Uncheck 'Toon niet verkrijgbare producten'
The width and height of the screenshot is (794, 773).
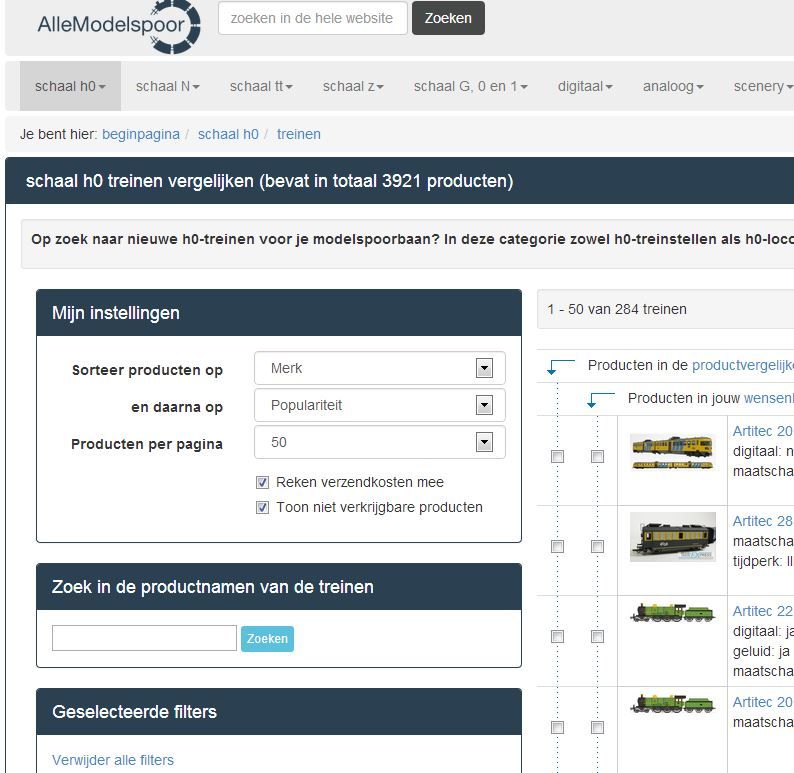pyautogui.click(x=263, y=507)
